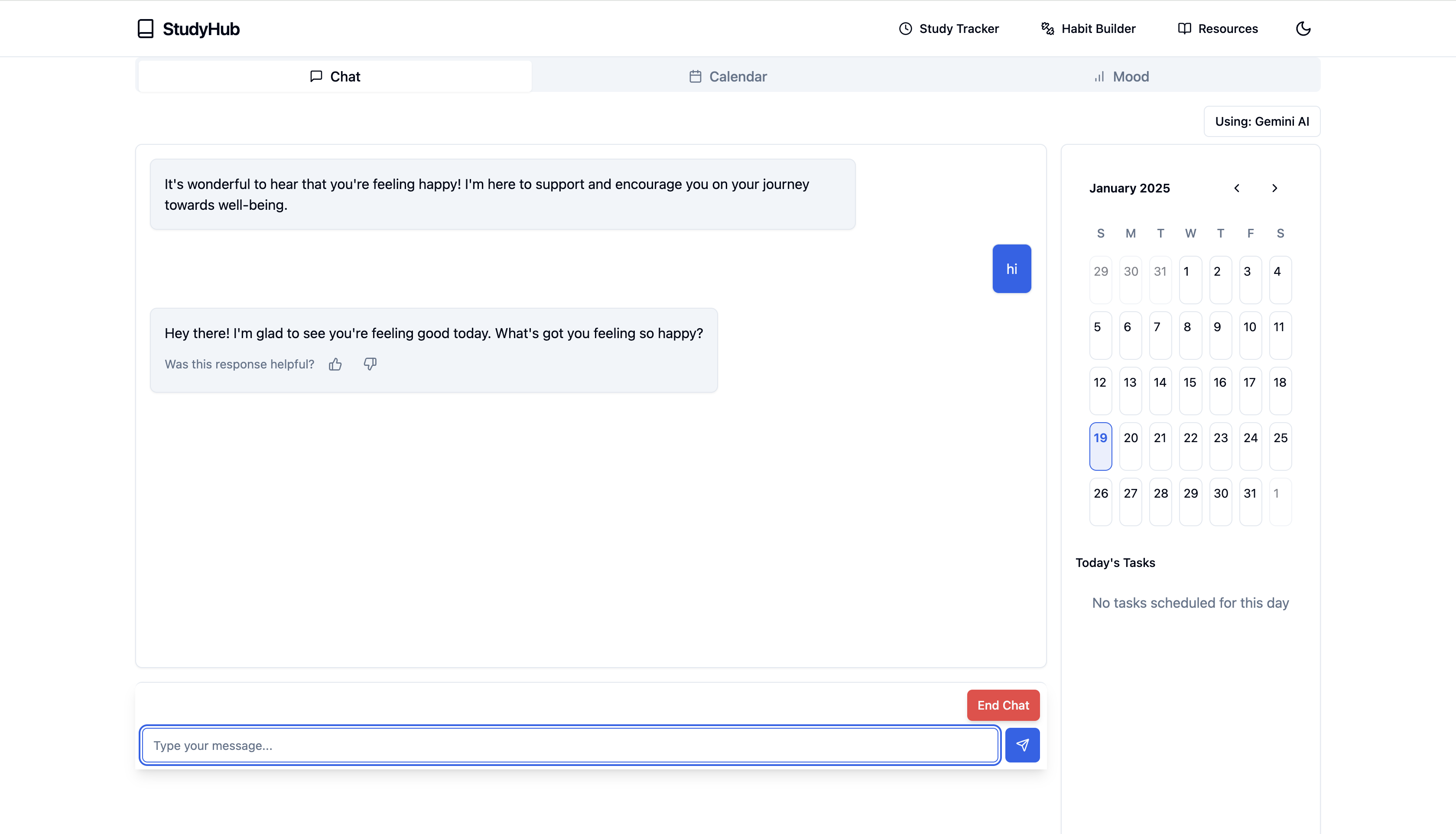Go to next month in calendar
This screenshot has width=1456, height=834.
[1274, 189]
